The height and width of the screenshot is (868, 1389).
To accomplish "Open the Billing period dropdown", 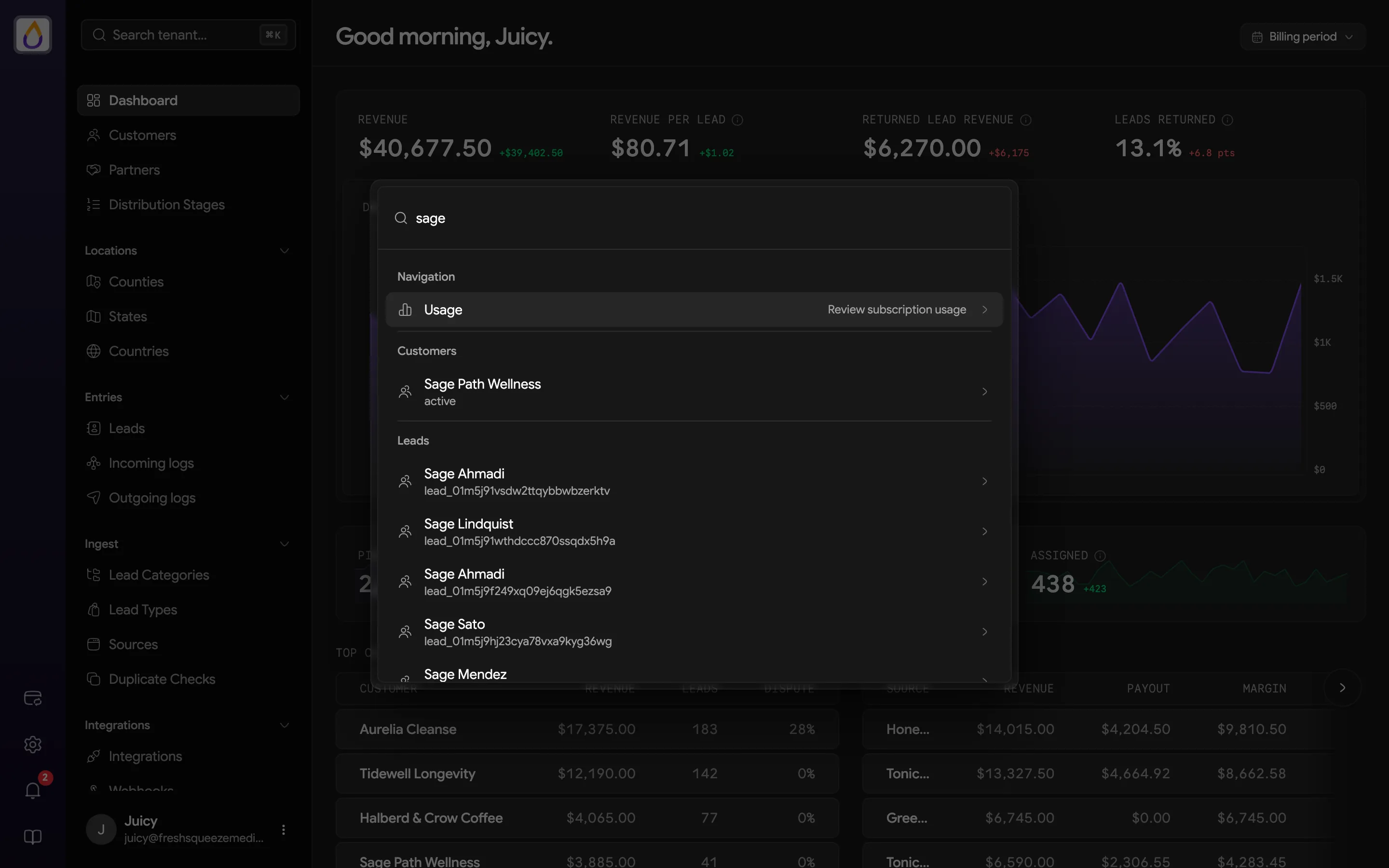I will click(1302, 37).
